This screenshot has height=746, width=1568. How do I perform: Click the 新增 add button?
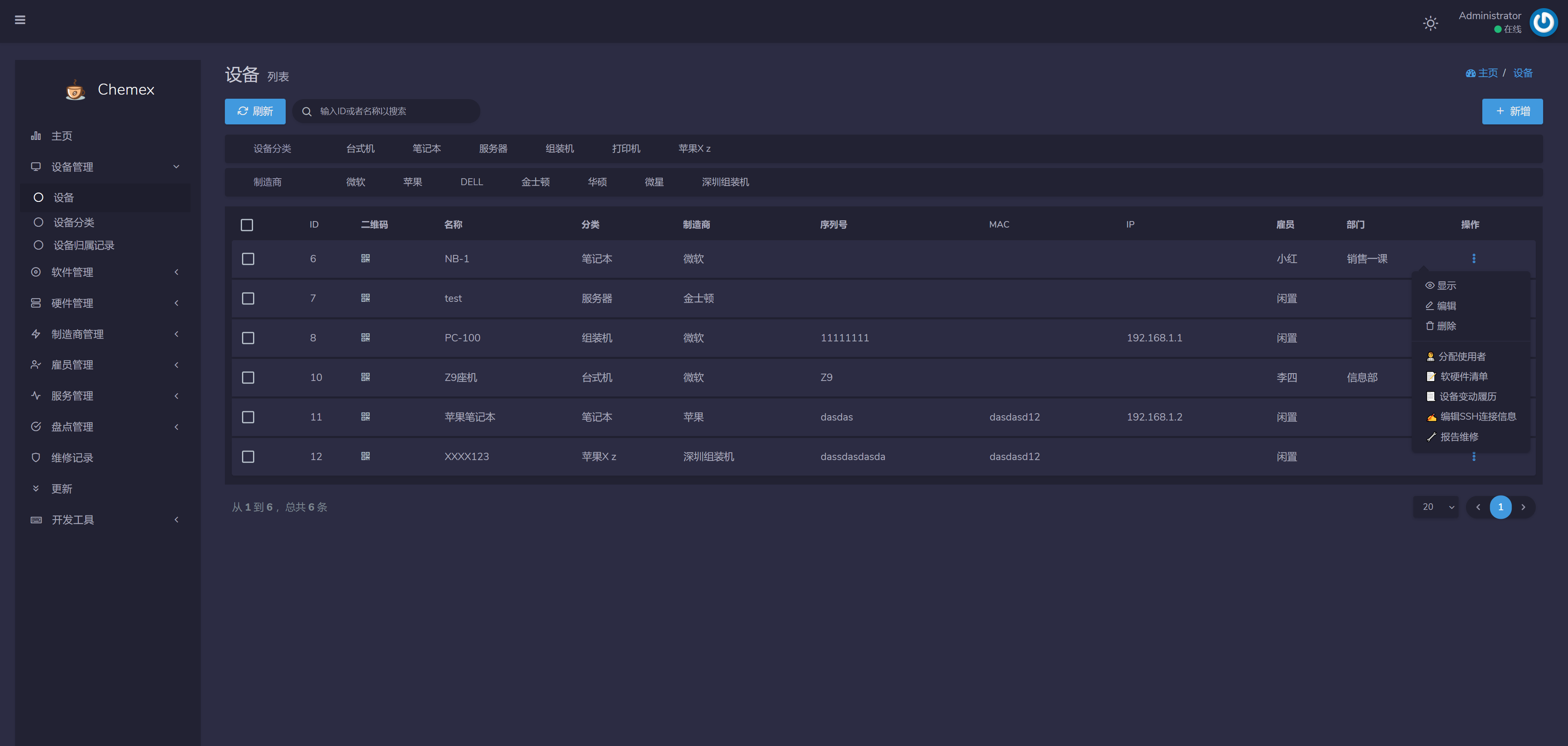tap(1512, 111)
